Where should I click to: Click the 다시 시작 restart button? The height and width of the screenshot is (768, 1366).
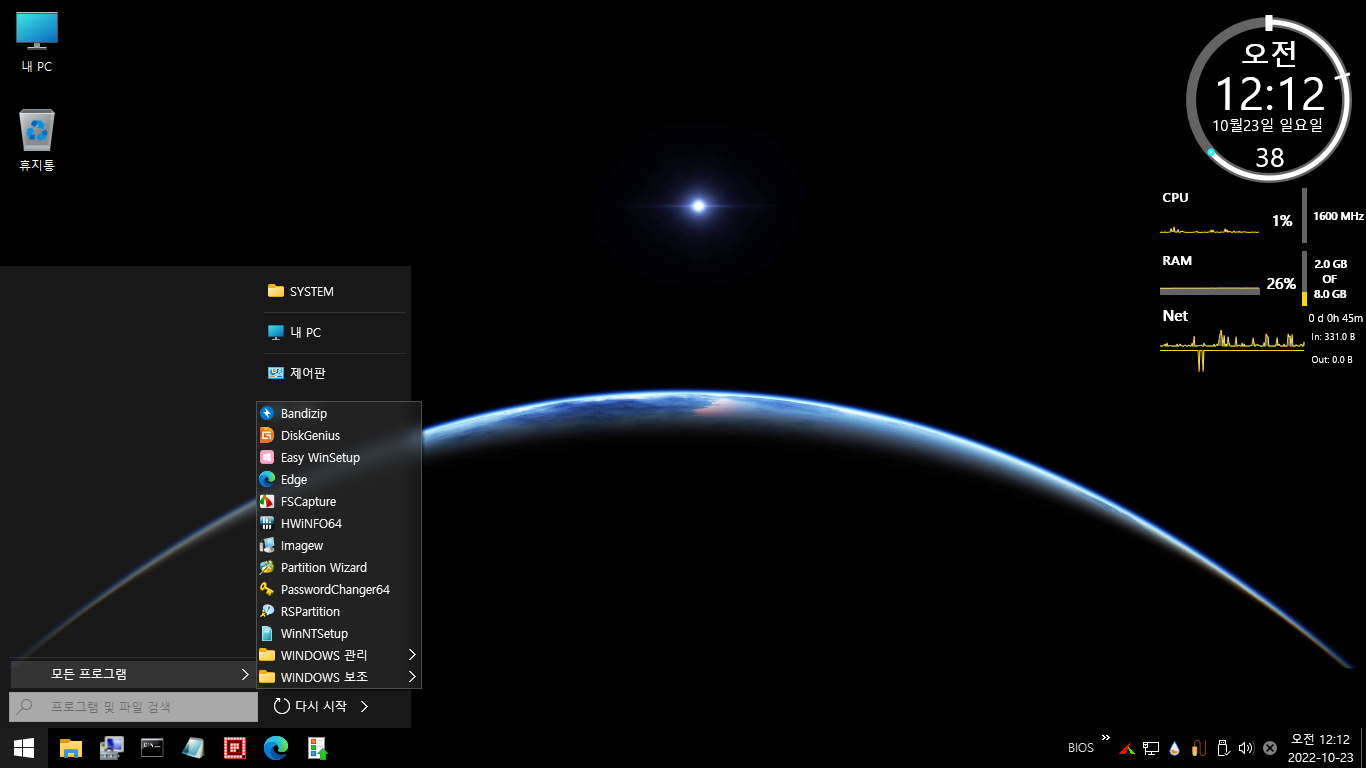coord(310,706)
